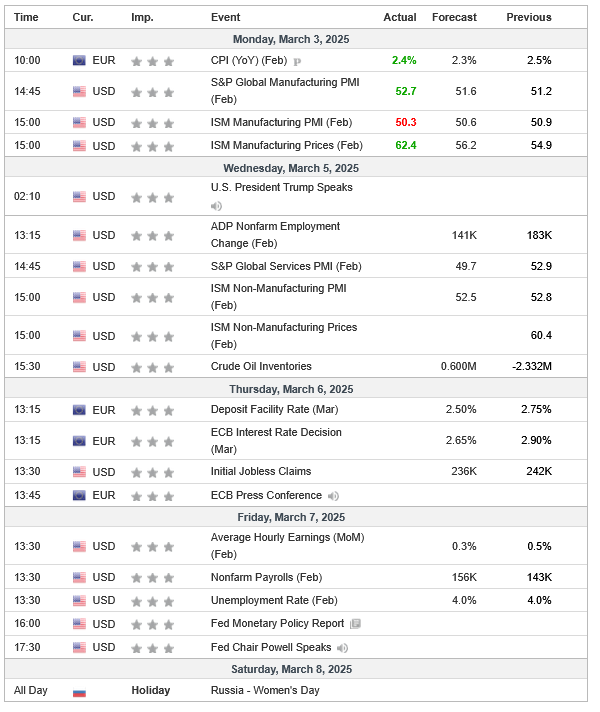Click the forecast value 0.600M
This screenshot has height=712, width=600.
click(x=458, y=366)
